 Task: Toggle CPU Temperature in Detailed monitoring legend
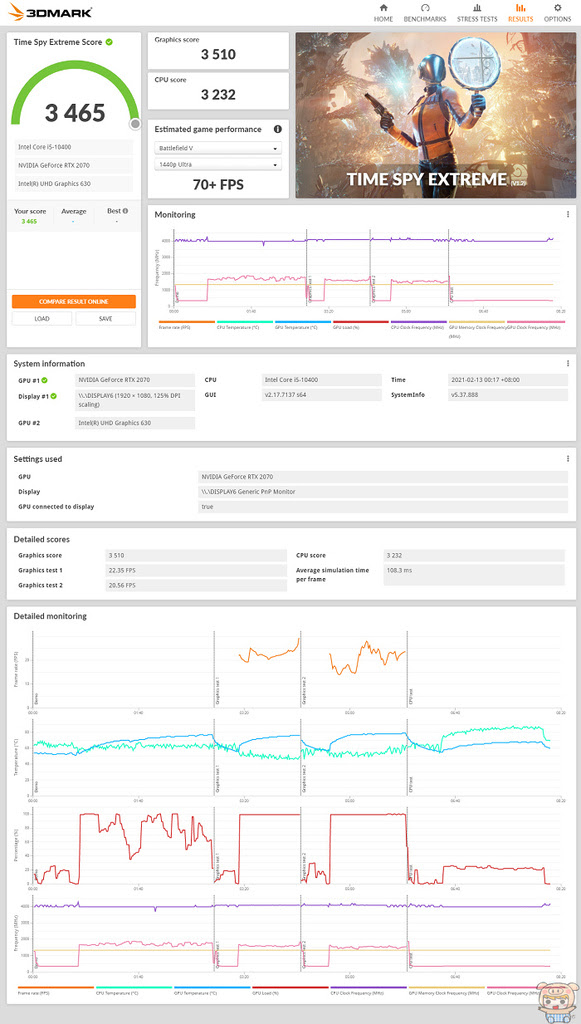pos(134,991)
